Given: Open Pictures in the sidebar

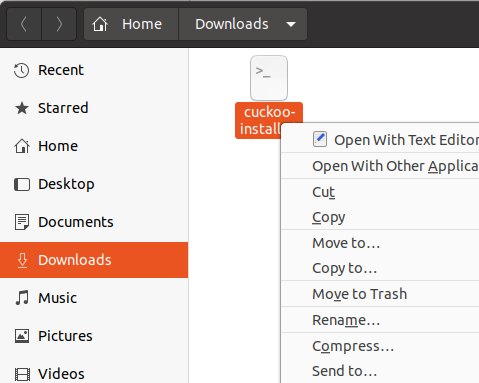Looking at the screenshot, I should click(x=94, y=336).
